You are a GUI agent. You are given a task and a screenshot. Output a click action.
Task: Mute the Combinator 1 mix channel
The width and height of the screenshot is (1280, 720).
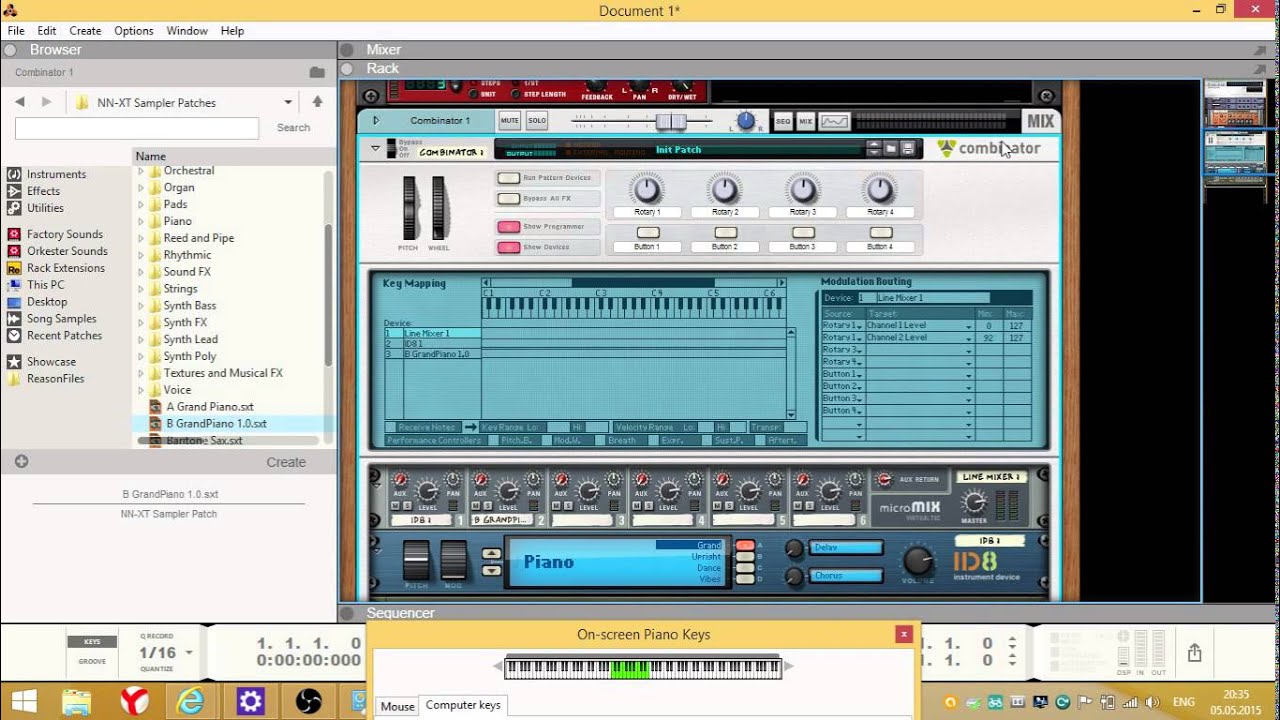pos(510,121)
